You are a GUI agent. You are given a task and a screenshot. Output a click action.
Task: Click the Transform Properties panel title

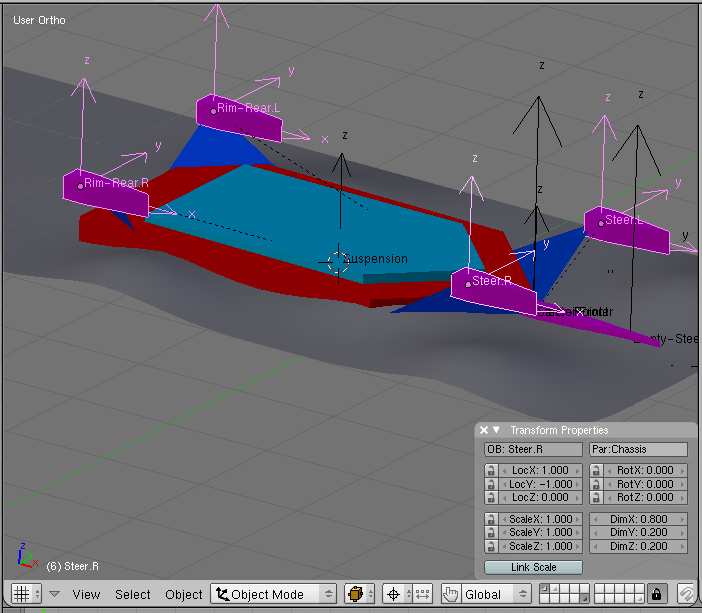[559, 430]
